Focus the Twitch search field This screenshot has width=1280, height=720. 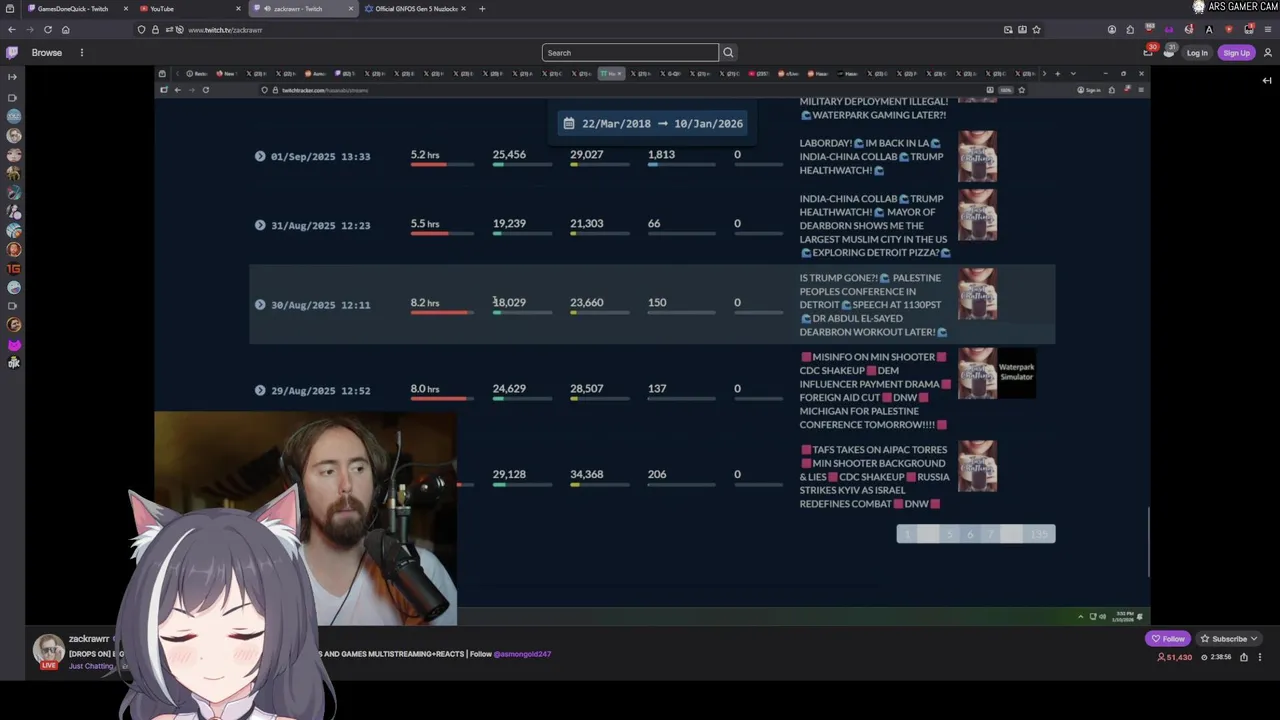click(x=630, y=52)
